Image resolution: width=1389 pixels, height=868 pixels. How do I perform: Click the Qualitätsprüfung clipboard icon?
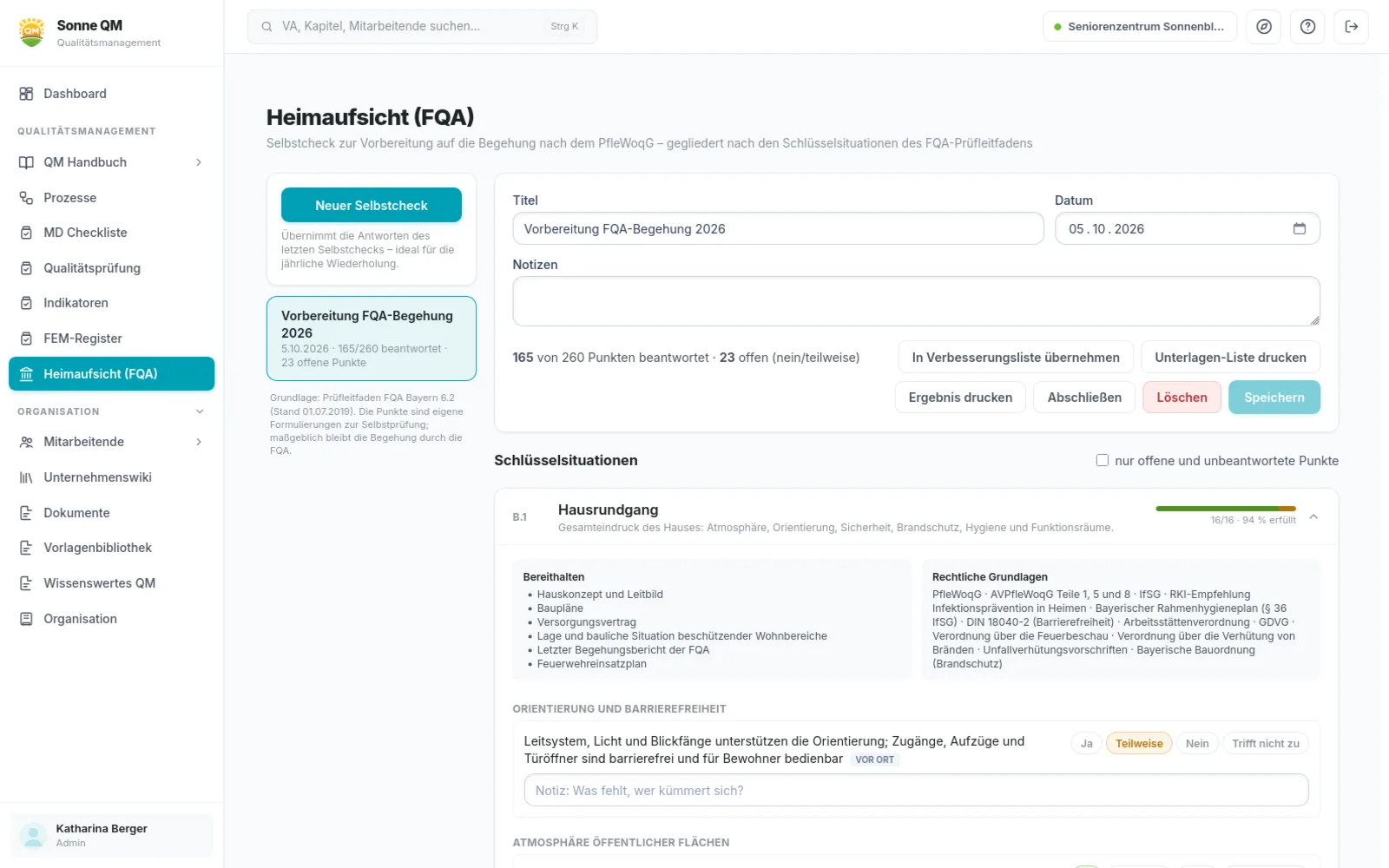pos(26,268)
